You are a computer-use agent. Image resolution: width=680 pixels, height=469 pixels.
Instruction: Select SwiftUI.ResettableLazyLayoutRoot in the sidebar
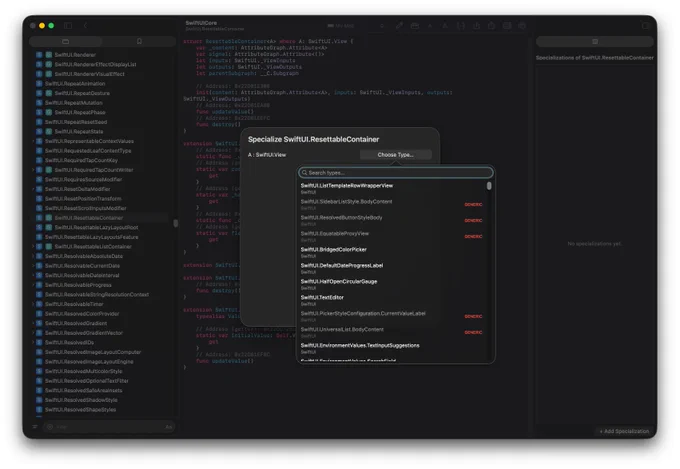pos(99,227)
